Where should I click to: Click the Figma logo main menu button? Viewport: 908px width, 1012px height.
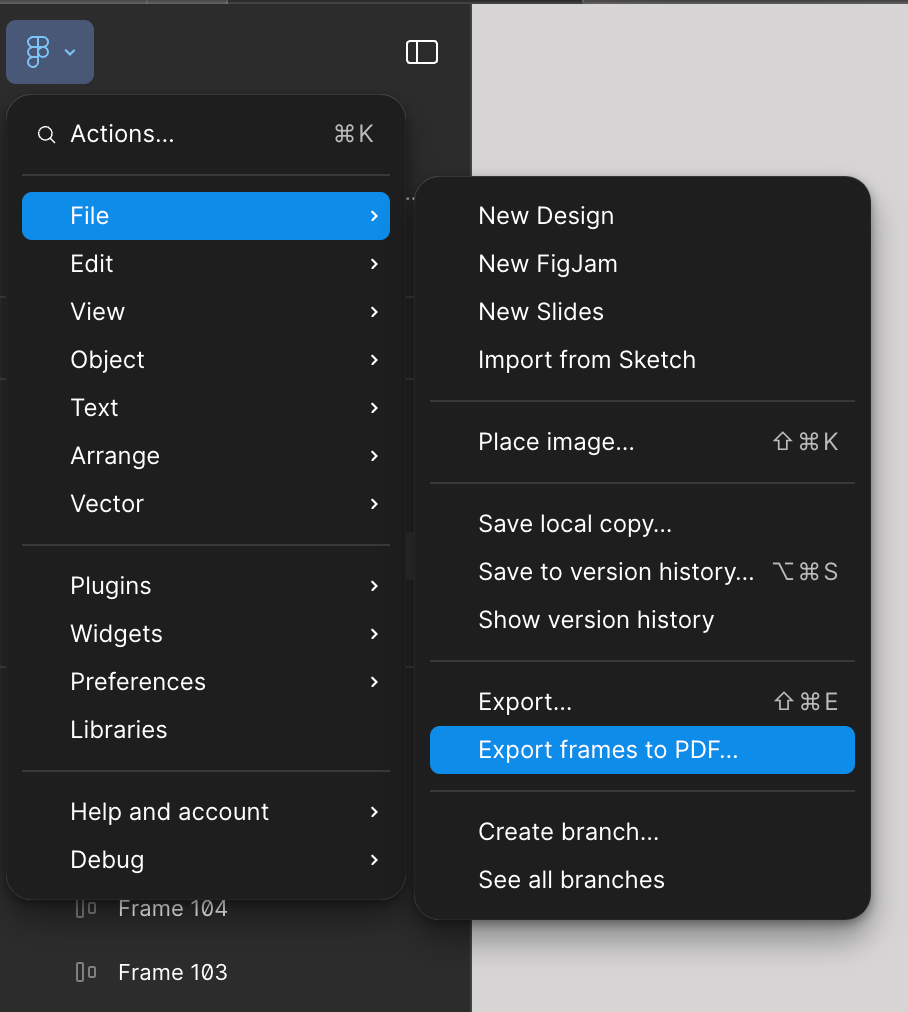[50, 52]
